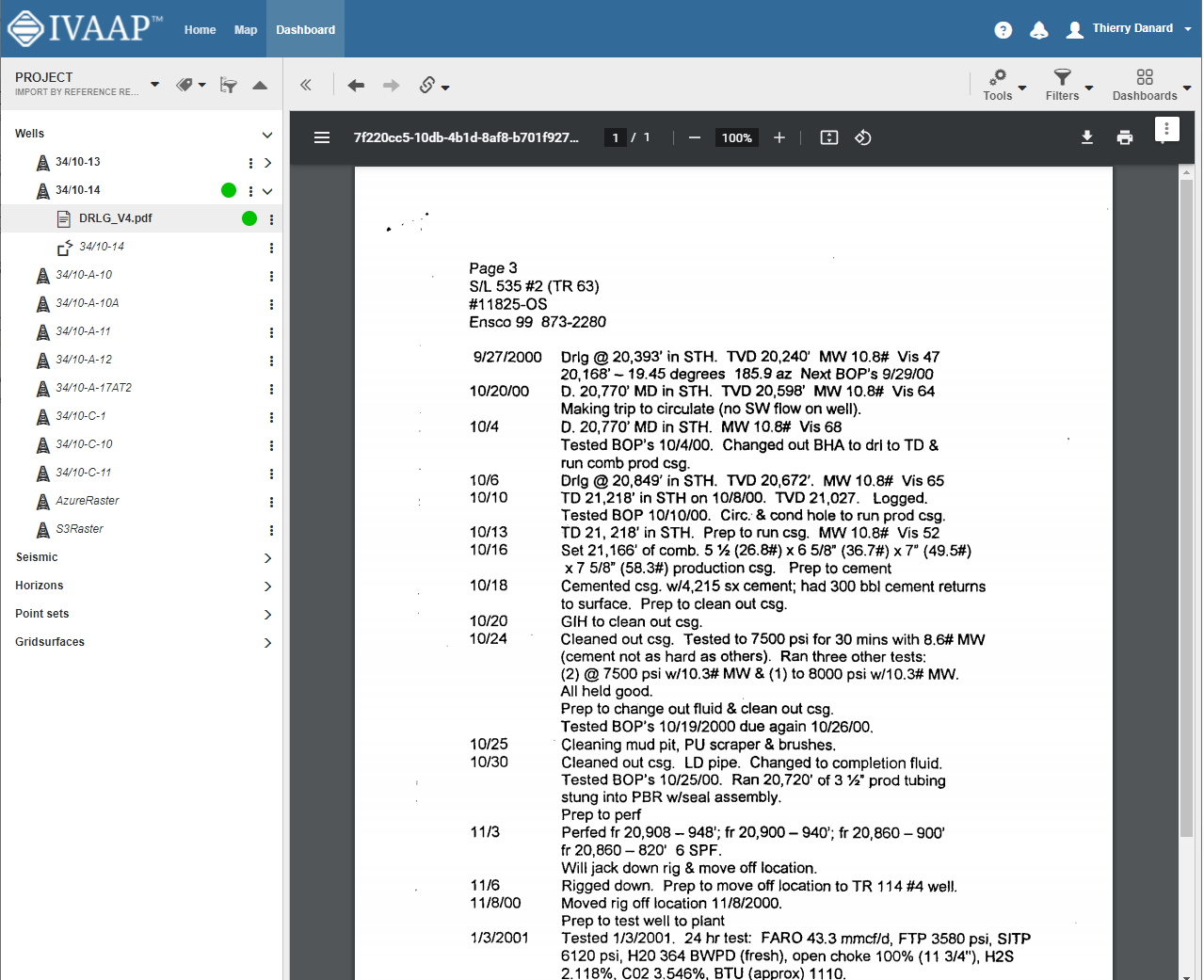This screenshot has height=980, width=1204.
Task: Open options menu for well 34/10-C-10
Action: click(271, 445)
